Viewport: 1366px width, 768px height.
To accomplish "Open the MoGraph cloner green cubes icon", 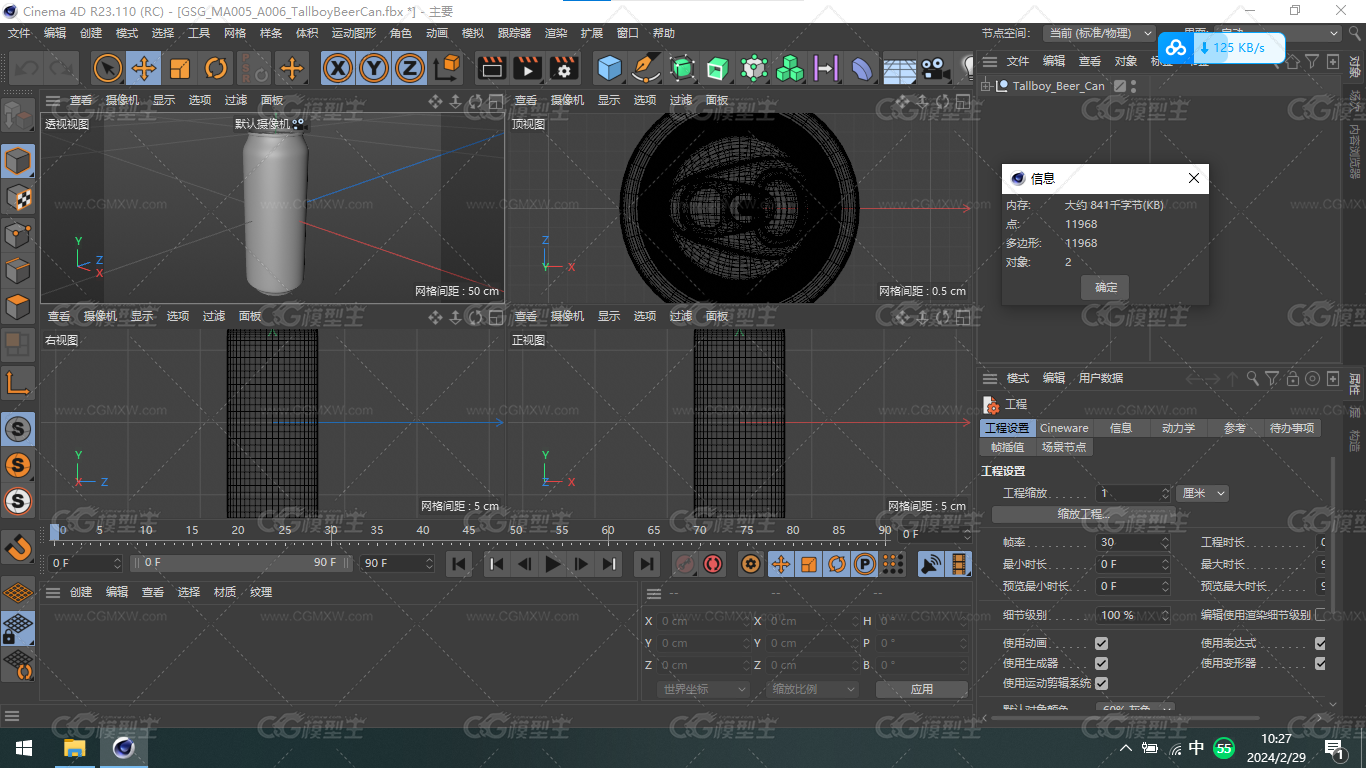I will pos(790,68).
